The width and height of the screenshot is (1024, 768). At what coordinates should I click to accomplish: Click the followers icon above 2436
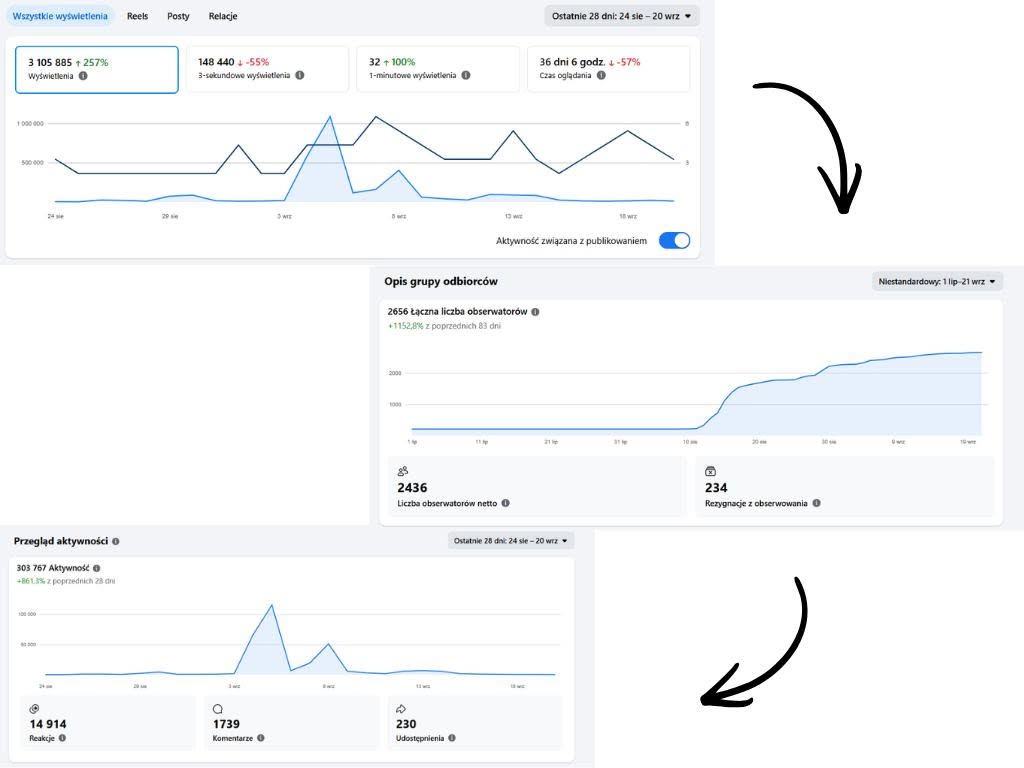coord(403,471)
